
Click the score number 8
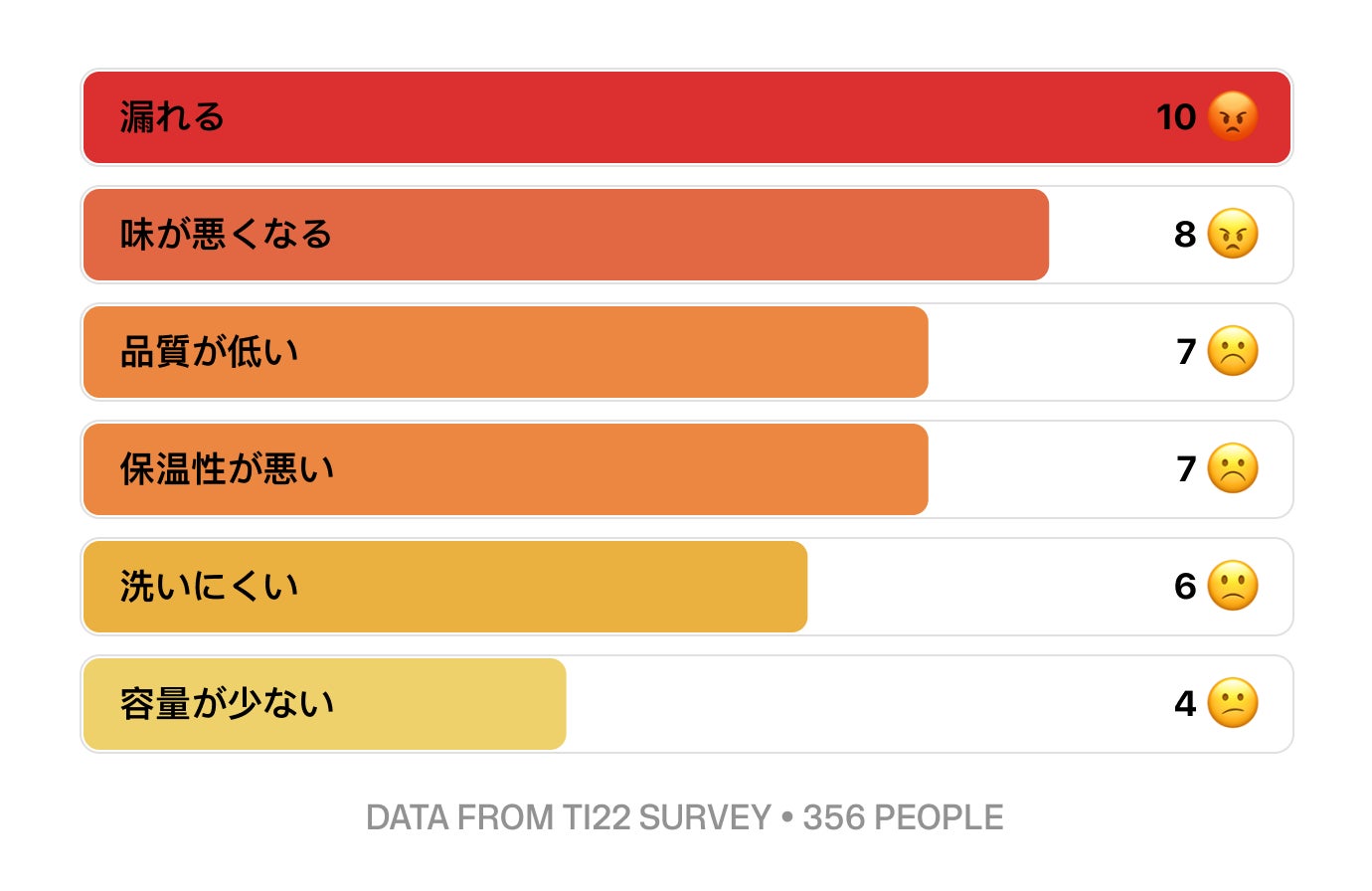[x=1185, y=235]
